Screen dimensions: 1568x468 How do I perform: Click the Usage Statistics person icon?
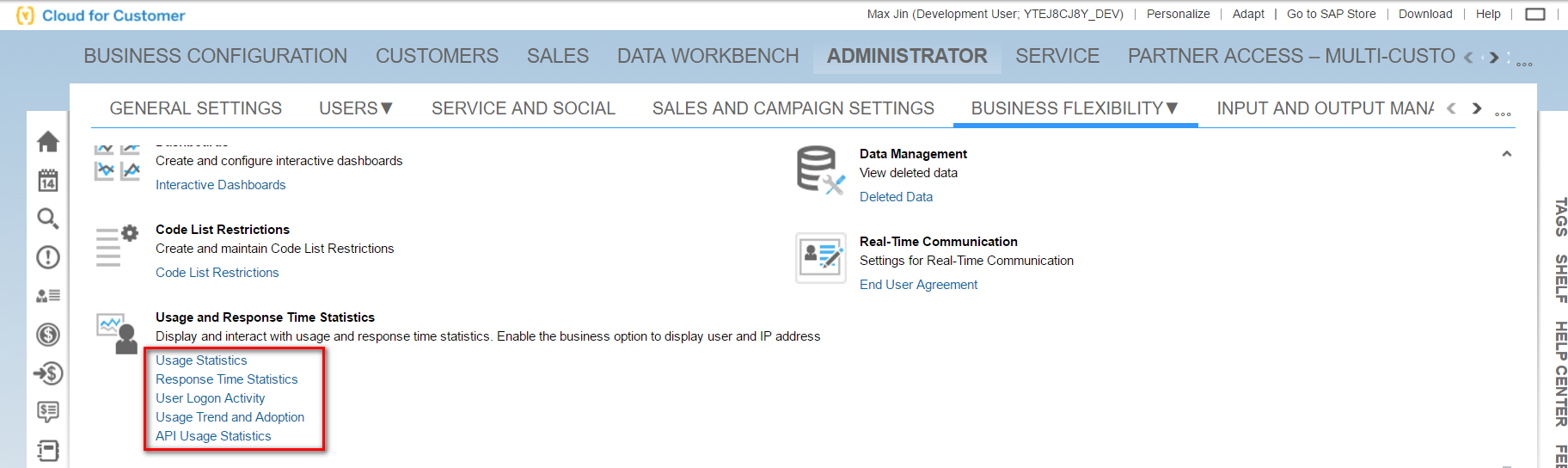pos(117,334)
